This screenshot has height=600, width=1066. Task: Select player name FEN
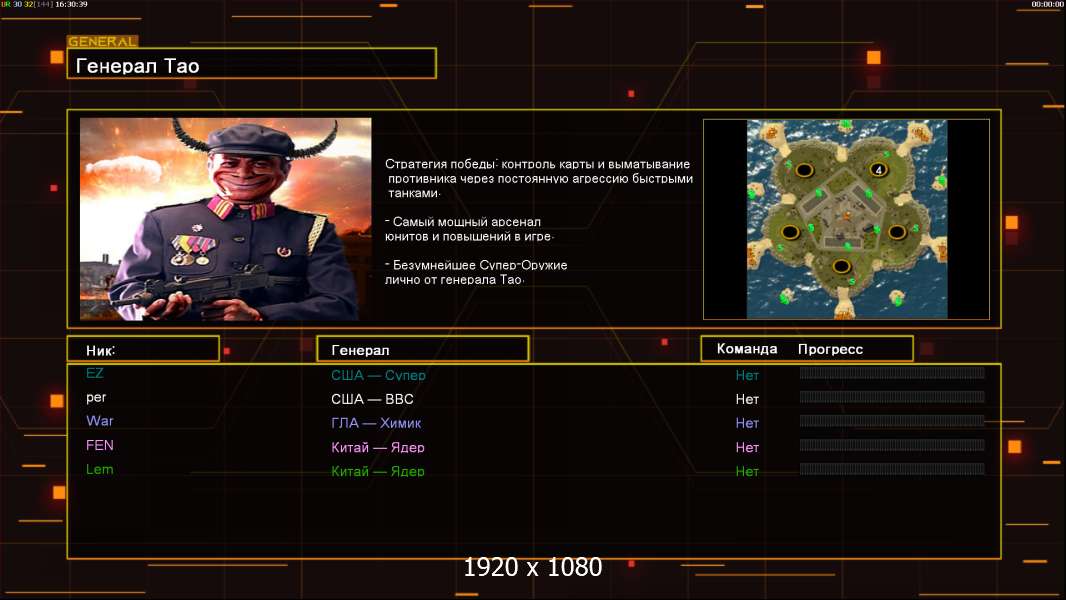pos(99,445)
